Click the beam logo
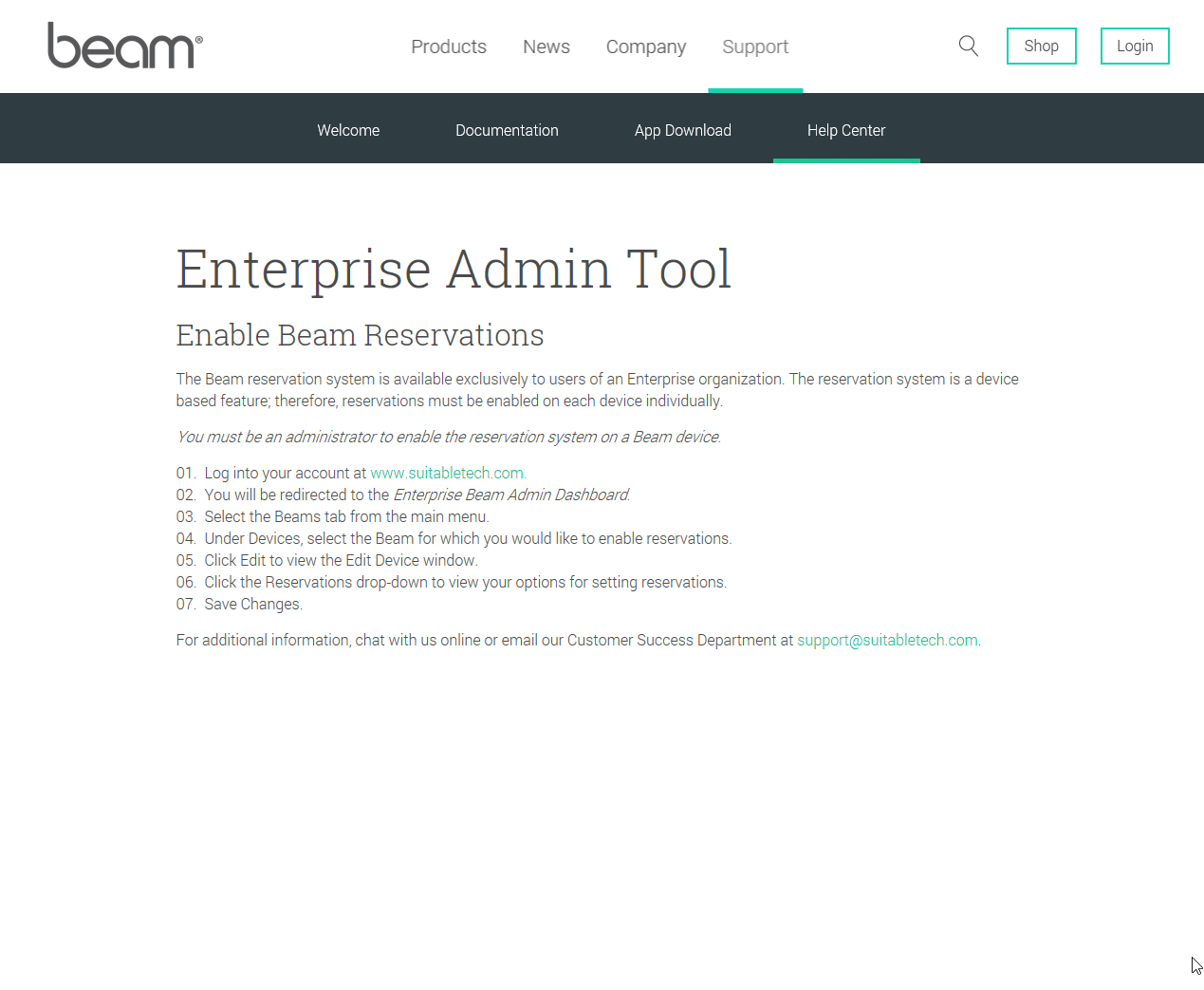The width and height of the screenshot is (1204, 990). click(x=125, y=46)
